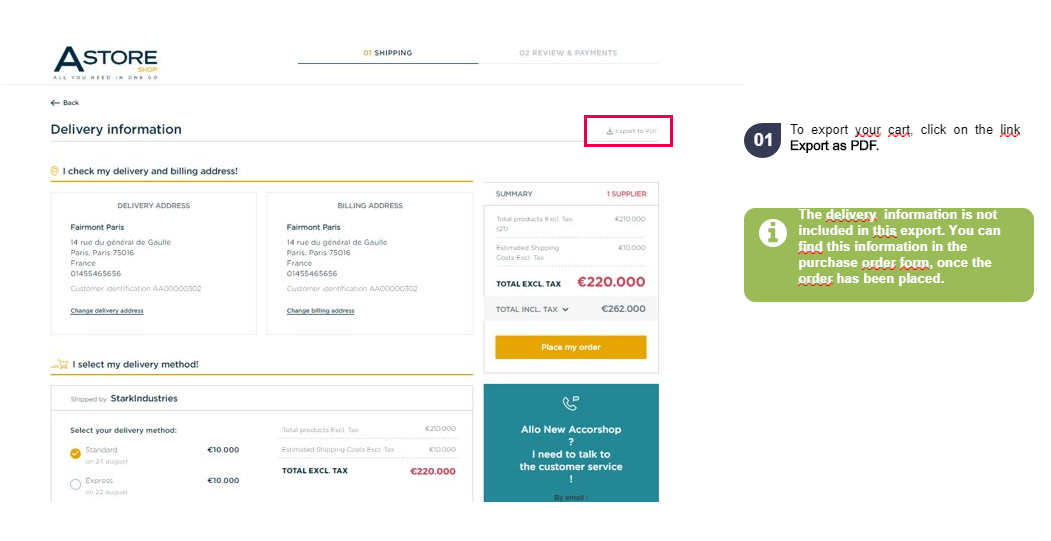Click the 1 Supplier label in summary
The height and width of the screenshot is (541, 1051).
[627, 194]
